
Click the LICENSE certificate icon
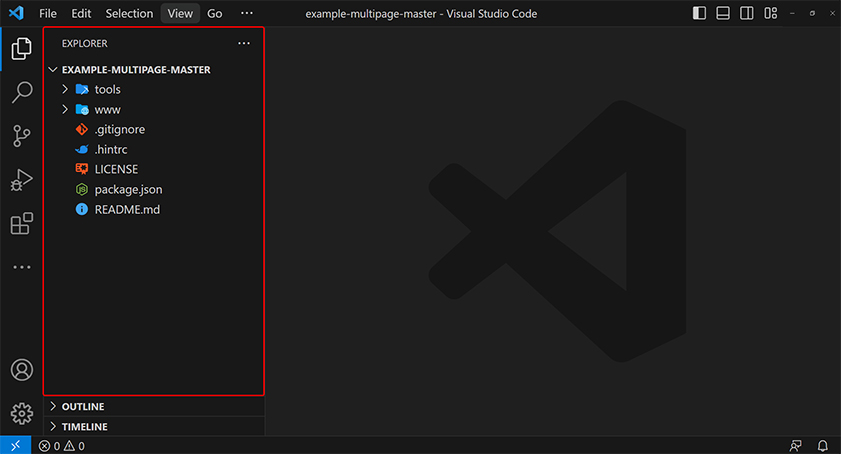(82, 169)
